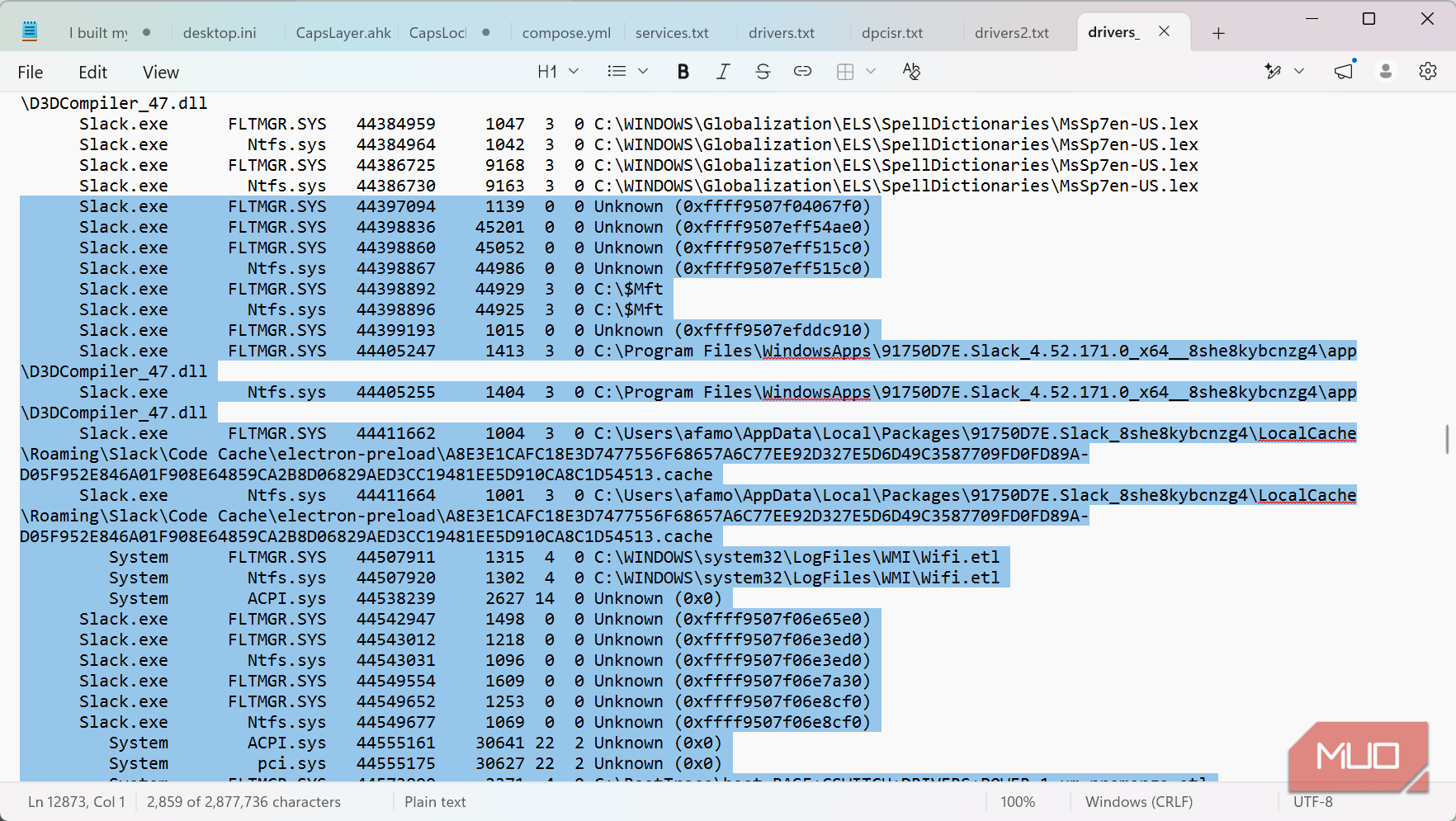Expand the table options dropdown arrow
This screenshot has width=1456, height=821.
871,72
